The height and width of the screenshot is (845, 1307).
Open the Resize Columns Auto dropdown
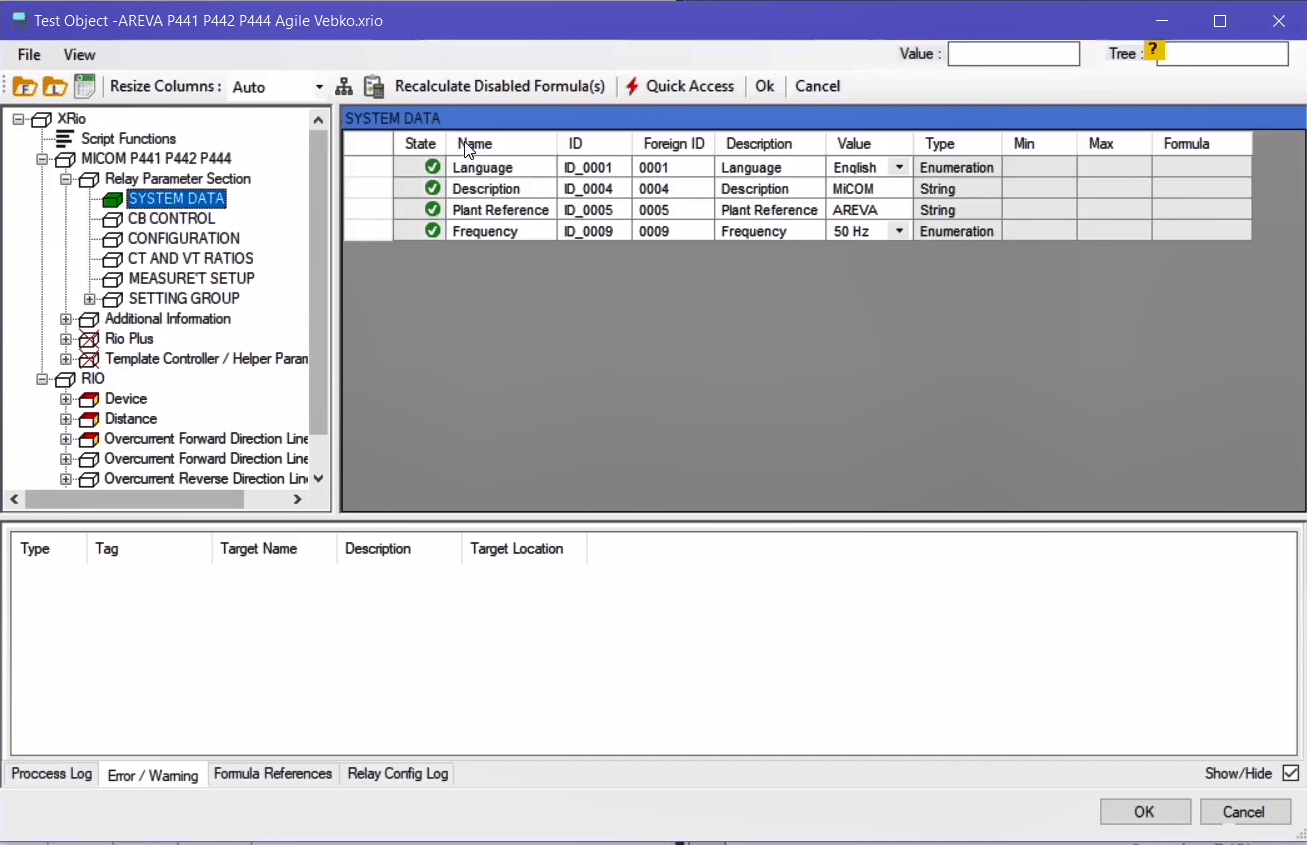(319, 87)
